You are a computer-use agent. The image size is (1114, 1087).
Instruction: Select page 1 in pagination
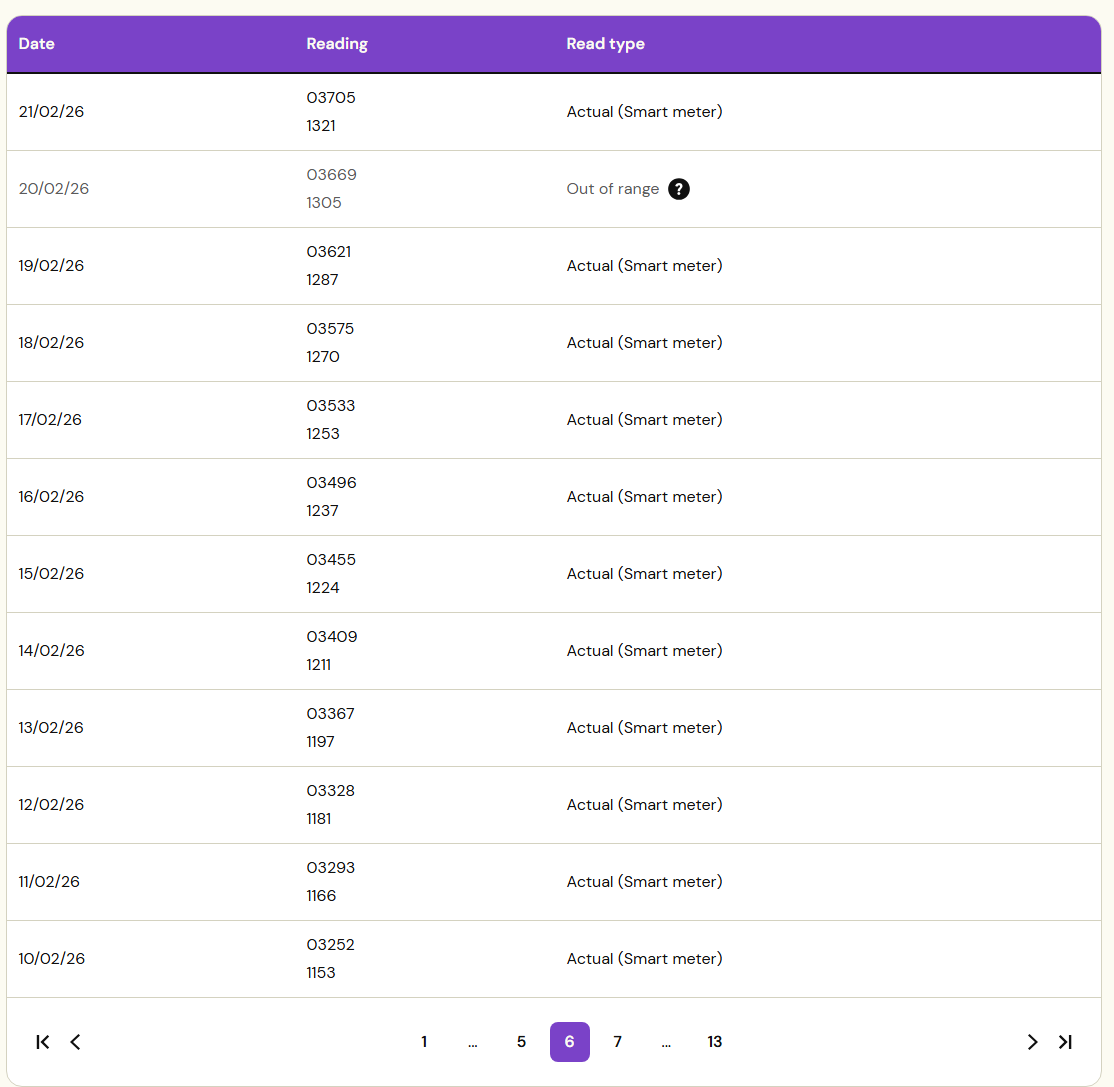click(x=424, y=1042)
